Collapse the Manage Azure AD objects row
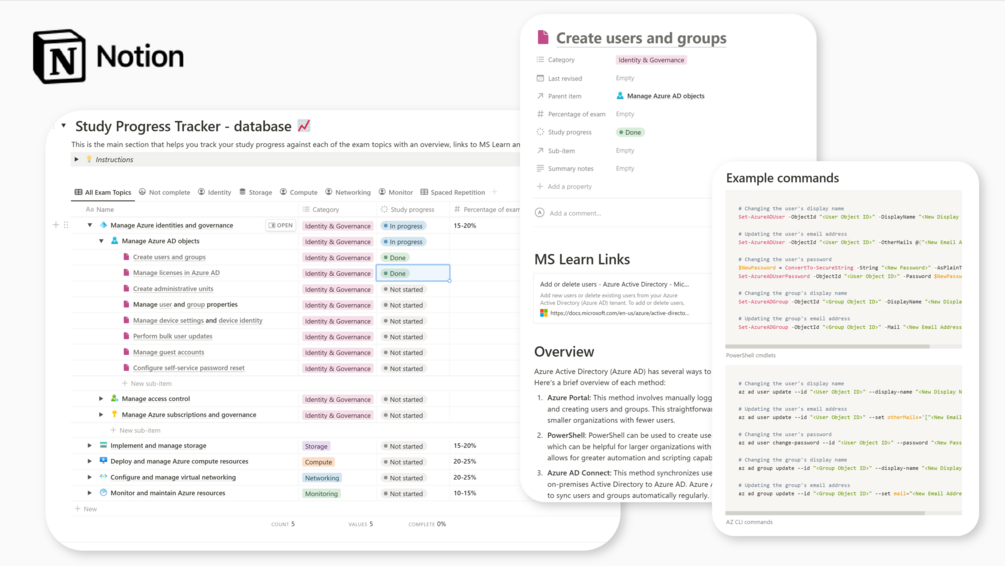This screenshot has height=566, width=1005. (101, 242)
